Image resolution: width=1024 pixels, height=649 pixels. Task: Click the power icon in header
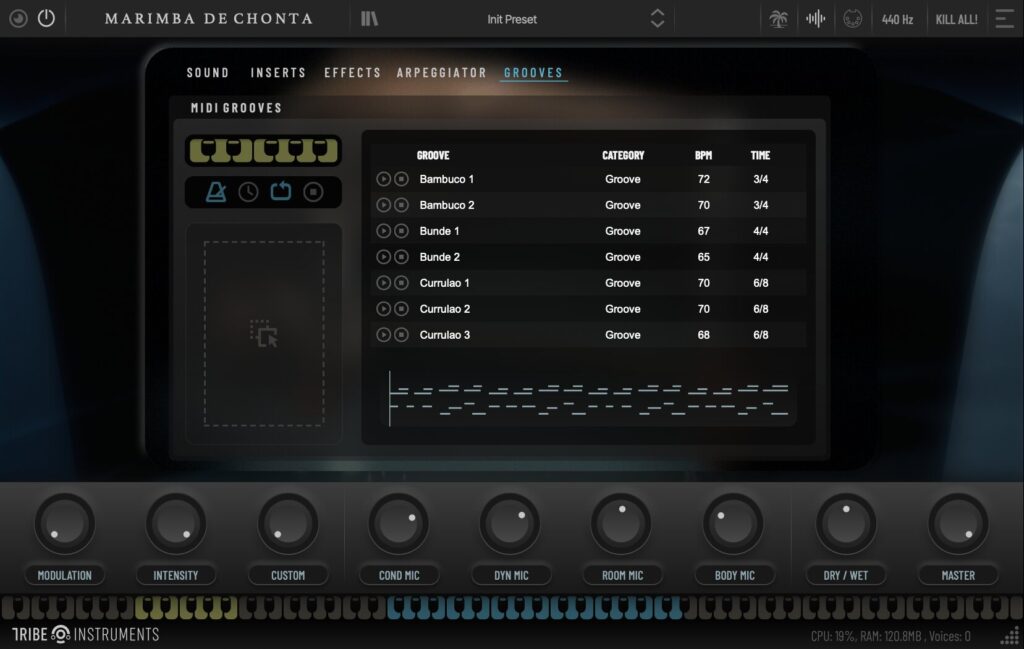[46, 18]
